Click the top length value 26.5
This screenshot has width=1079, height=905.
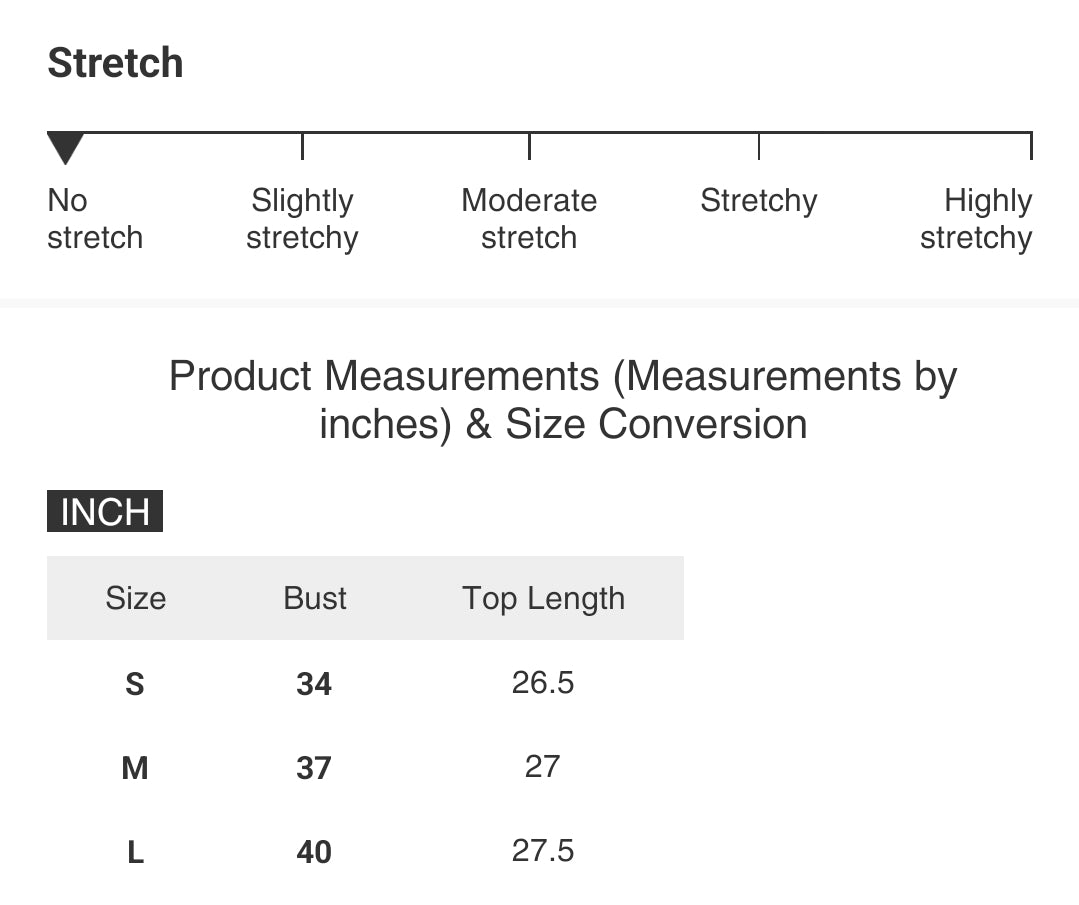point(542,683)
